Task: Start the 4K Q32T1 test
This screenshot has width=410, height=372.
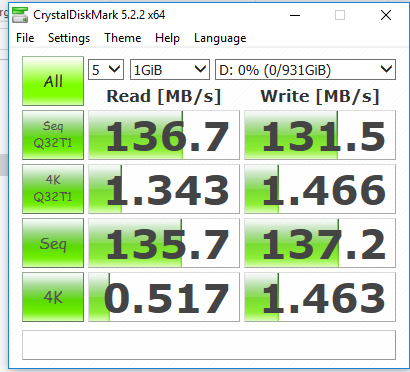Action: [53, 189]
